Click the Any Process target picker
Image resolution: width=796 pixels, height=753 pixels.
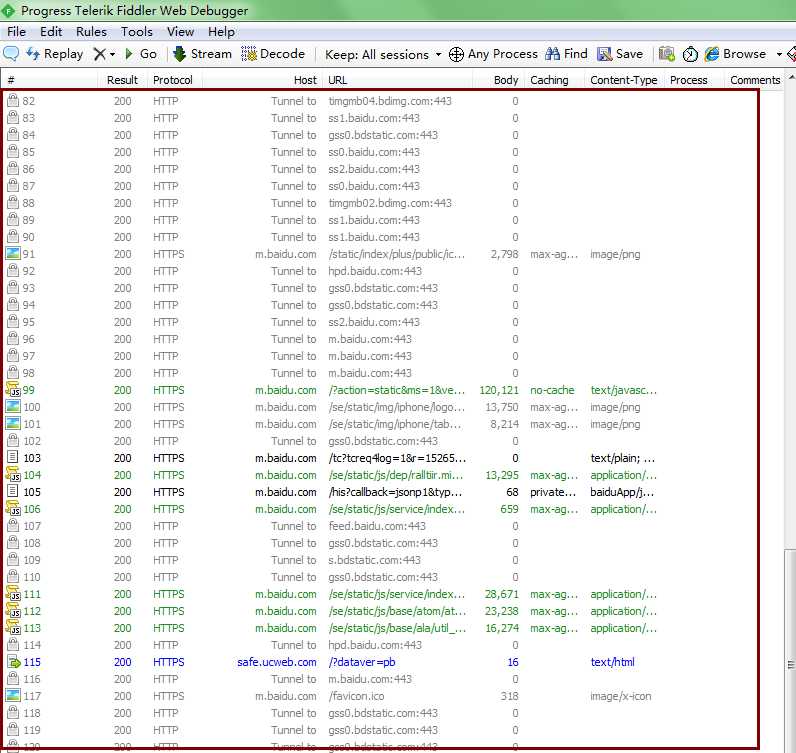pos(493,53)
